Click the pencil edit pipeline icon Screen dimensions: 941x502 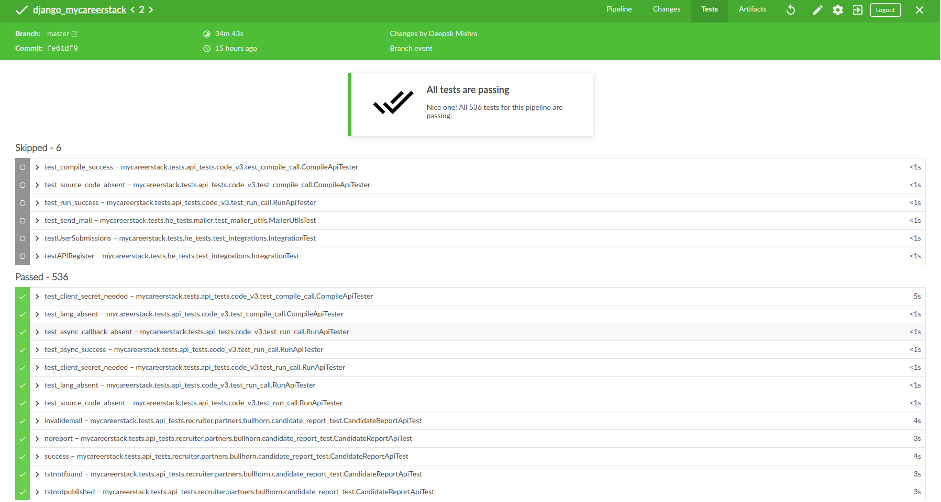(817, 10)
